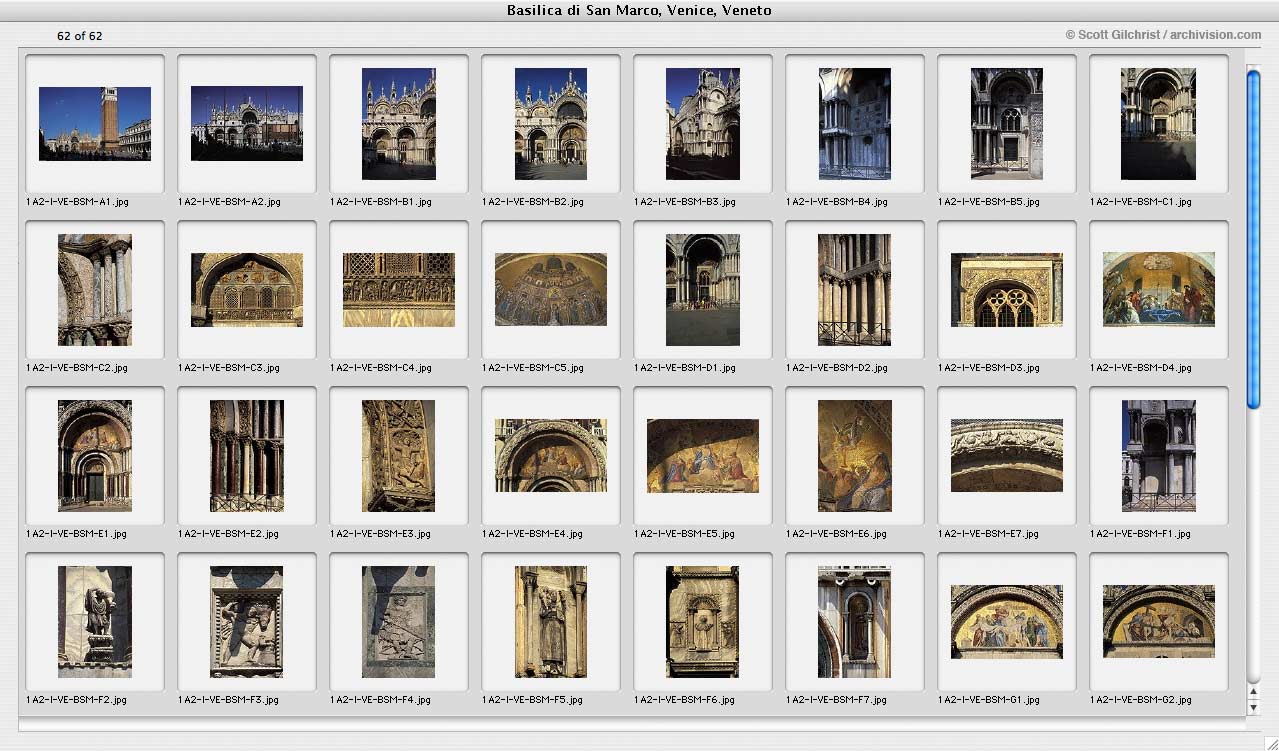Click the "62 of 62" image counter

pos(79,36)
